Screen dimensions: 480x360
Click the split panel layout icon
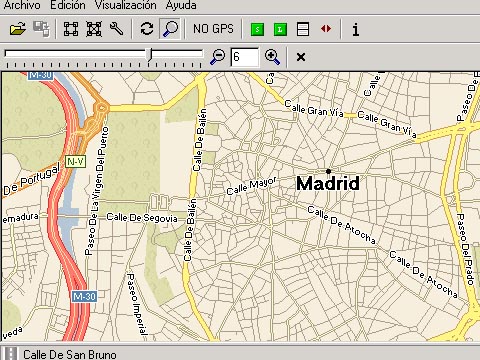(303, 29)
